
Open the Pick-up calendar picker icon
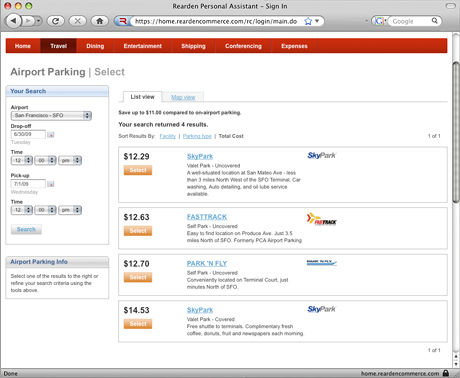51,184
